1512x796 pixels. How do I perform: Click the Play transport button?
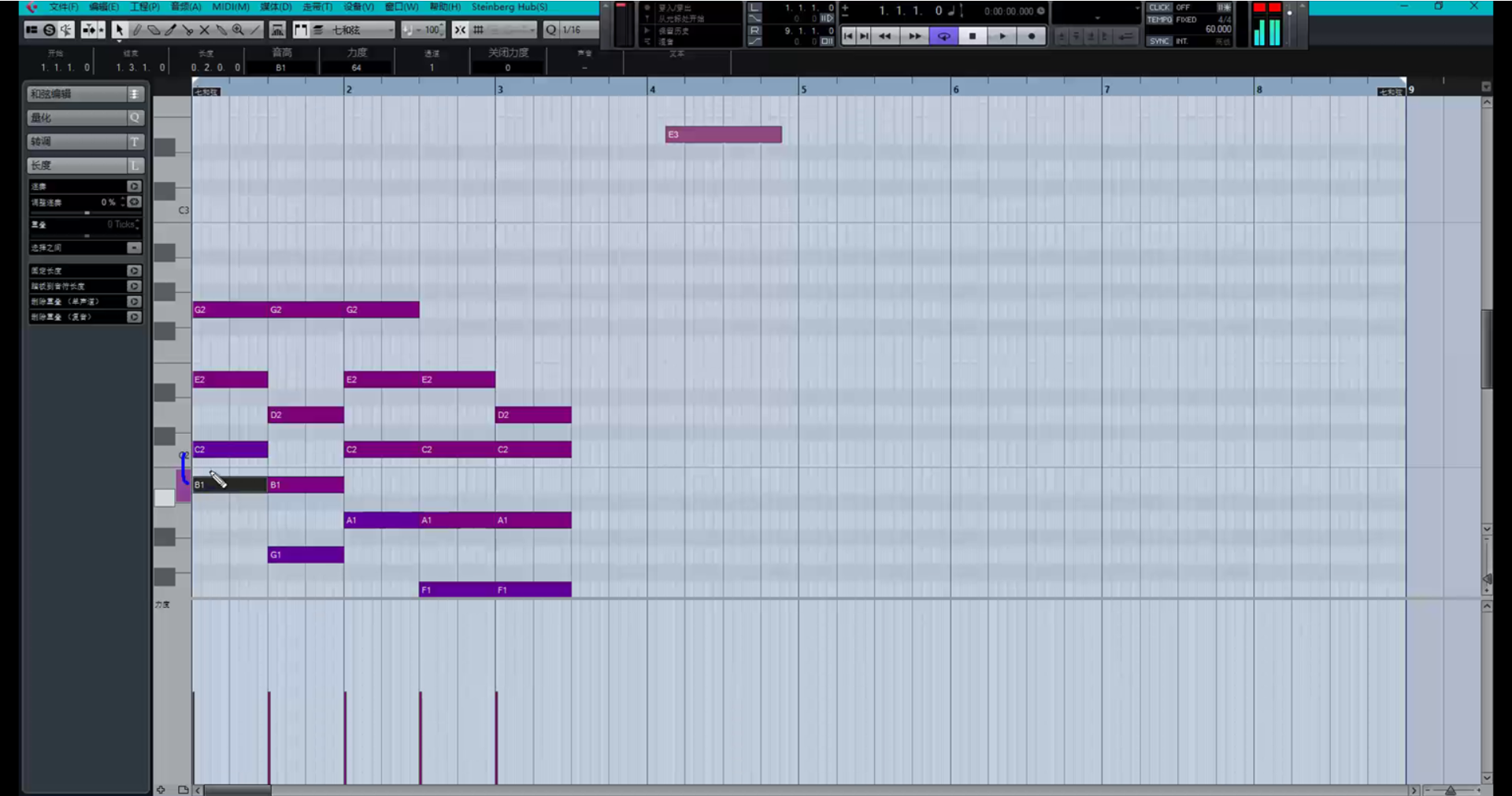1002,36
